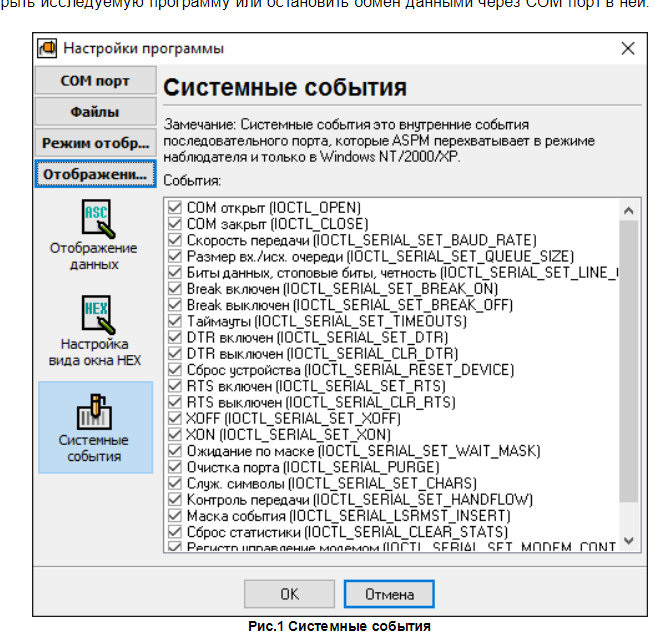The height and width of the screenshot is (637, 660).
Task: Expand the Режим отображения section
Action: click(x=95, y=143)
